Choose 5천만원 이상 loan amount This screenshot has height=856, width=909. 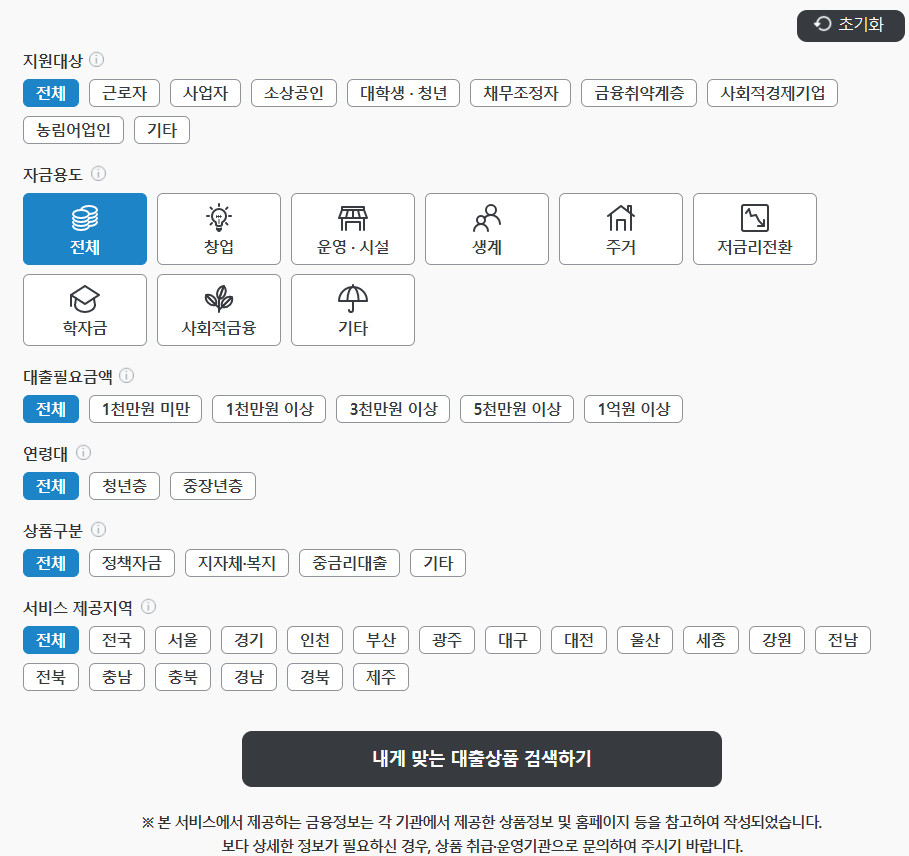coord(517,409)
